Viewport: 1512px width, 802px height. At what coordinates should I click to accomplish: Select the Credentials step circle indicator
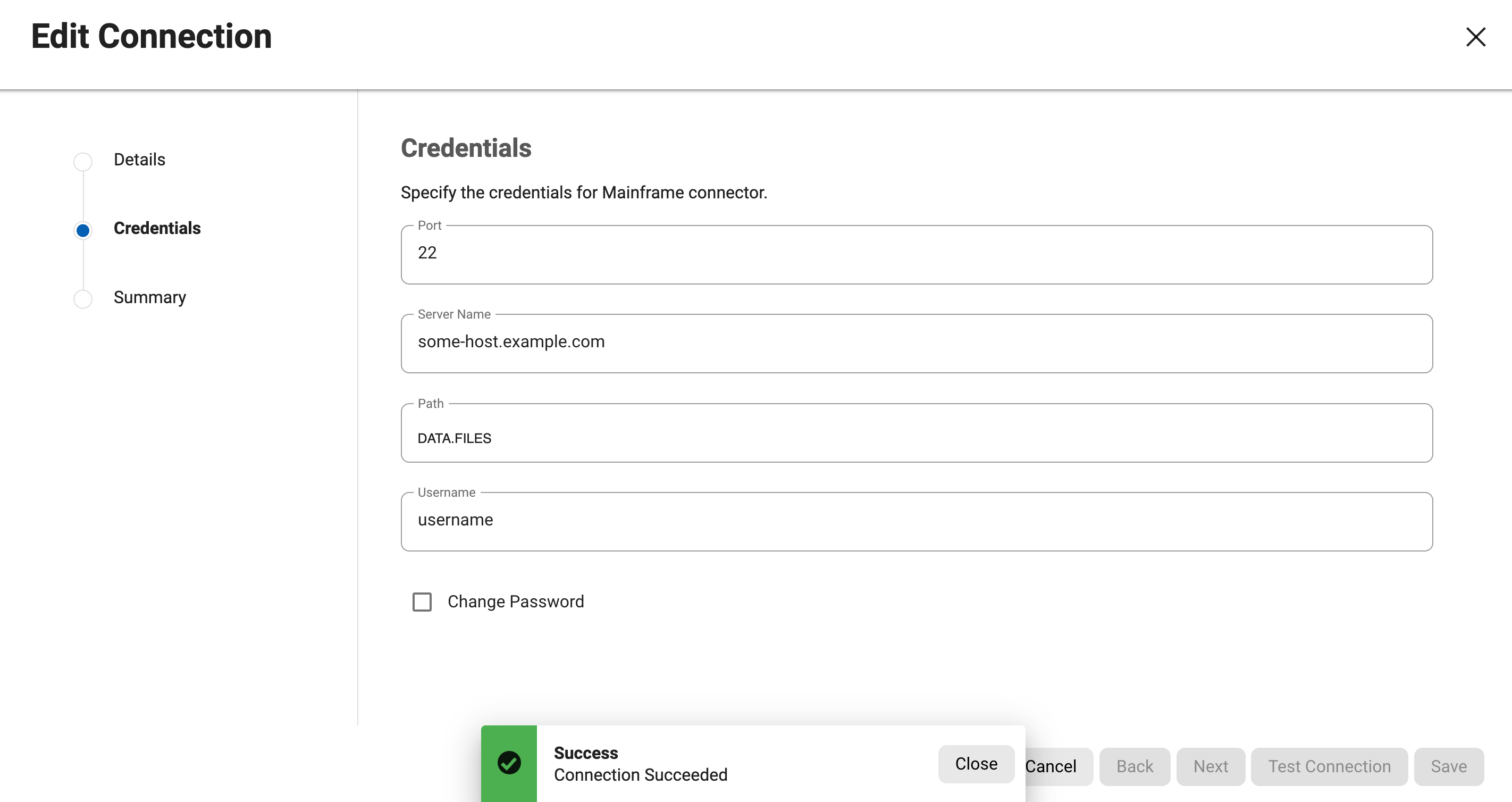(x=83, y=230)
